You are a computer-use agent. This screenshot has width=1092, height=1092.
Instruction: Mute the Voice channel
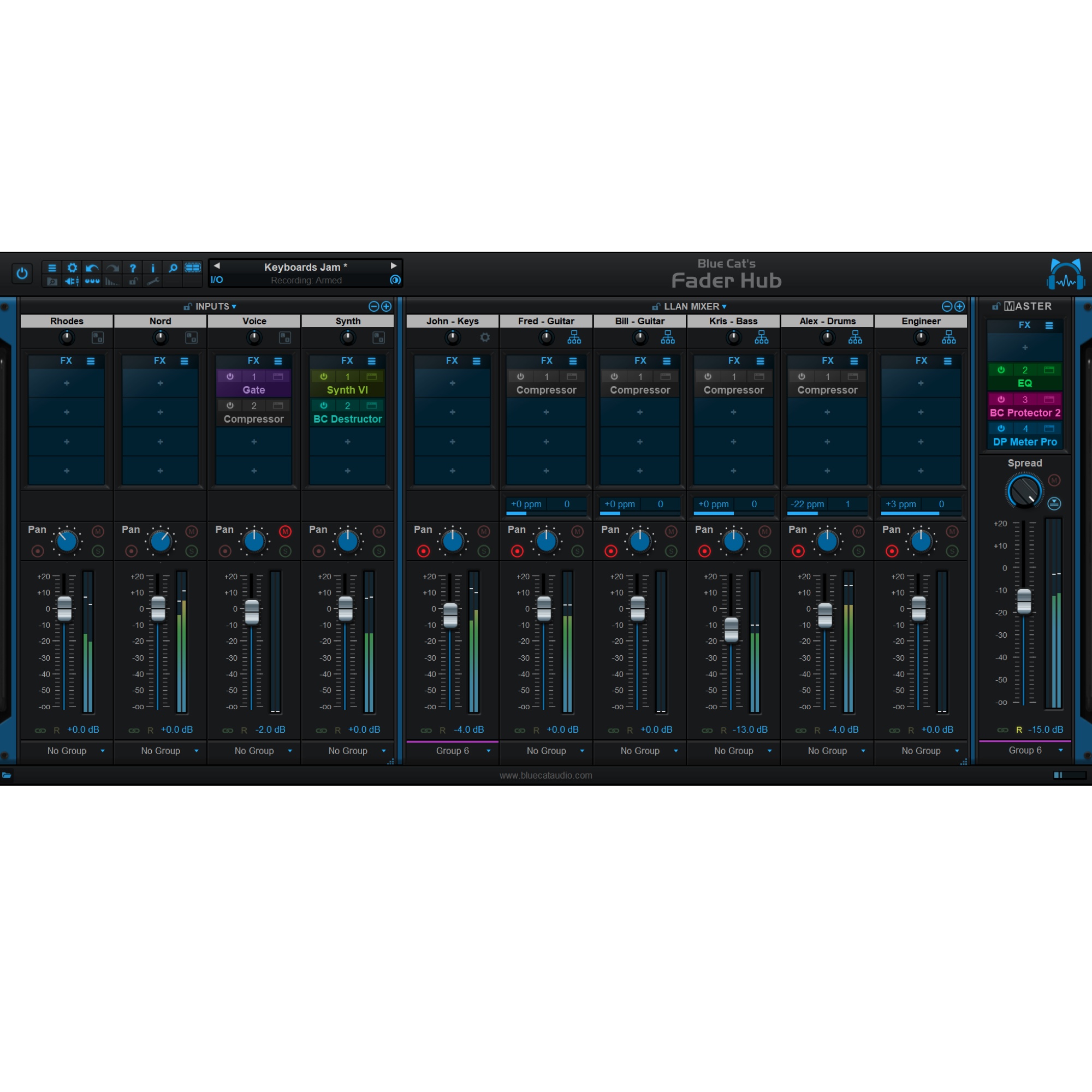pos(285,531)
